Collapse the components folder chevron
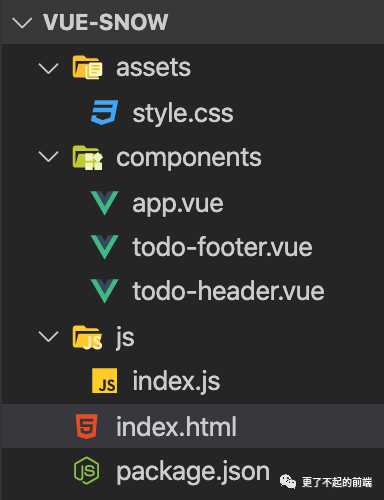Screen dimensions: 384x500 tap(49, 157)
